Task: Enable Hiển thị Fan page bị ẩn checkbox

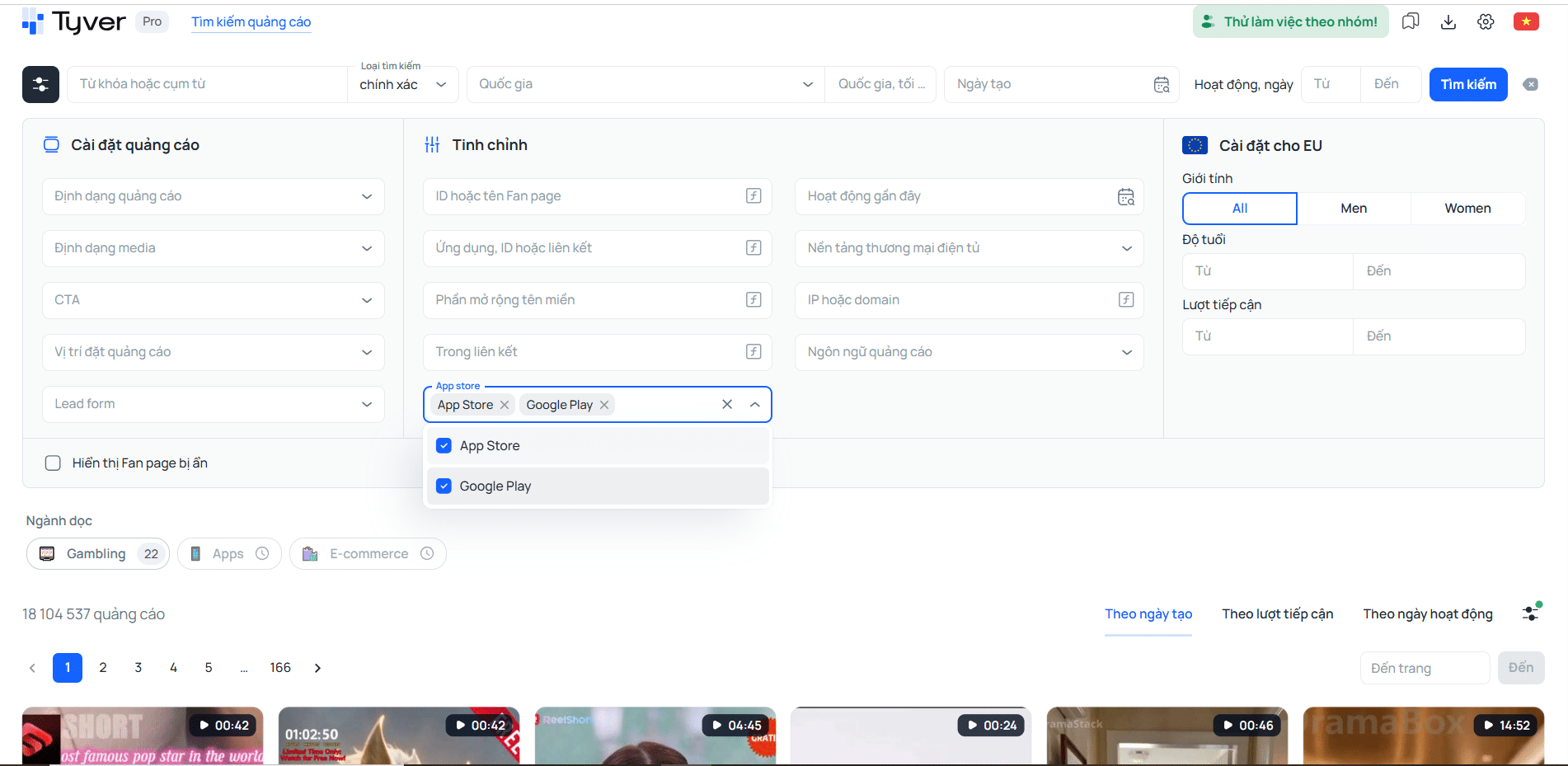Action: click(x=53, y=463)
